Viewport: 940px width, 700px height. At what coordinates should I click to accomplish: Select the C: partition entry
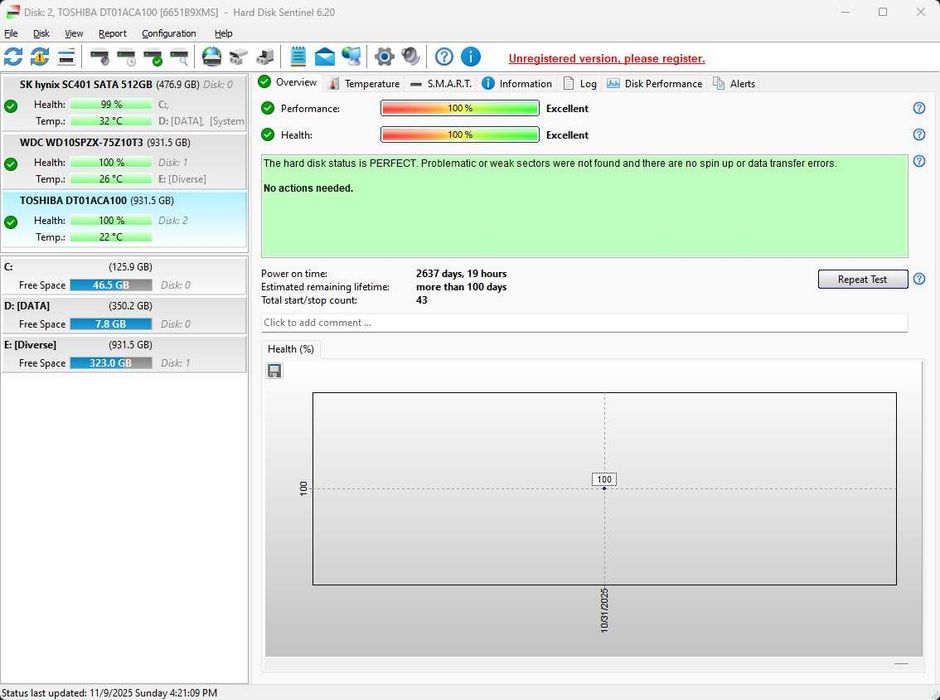pyautogui.click(x=125, y=276)
